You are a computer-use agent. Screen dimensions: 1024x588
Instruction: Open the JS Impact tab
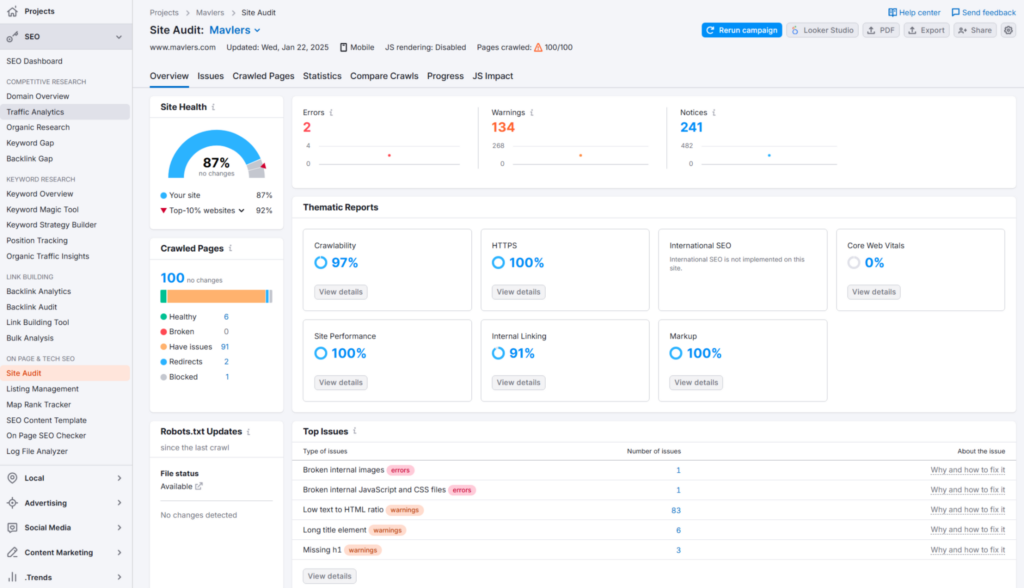click(492, 76)
